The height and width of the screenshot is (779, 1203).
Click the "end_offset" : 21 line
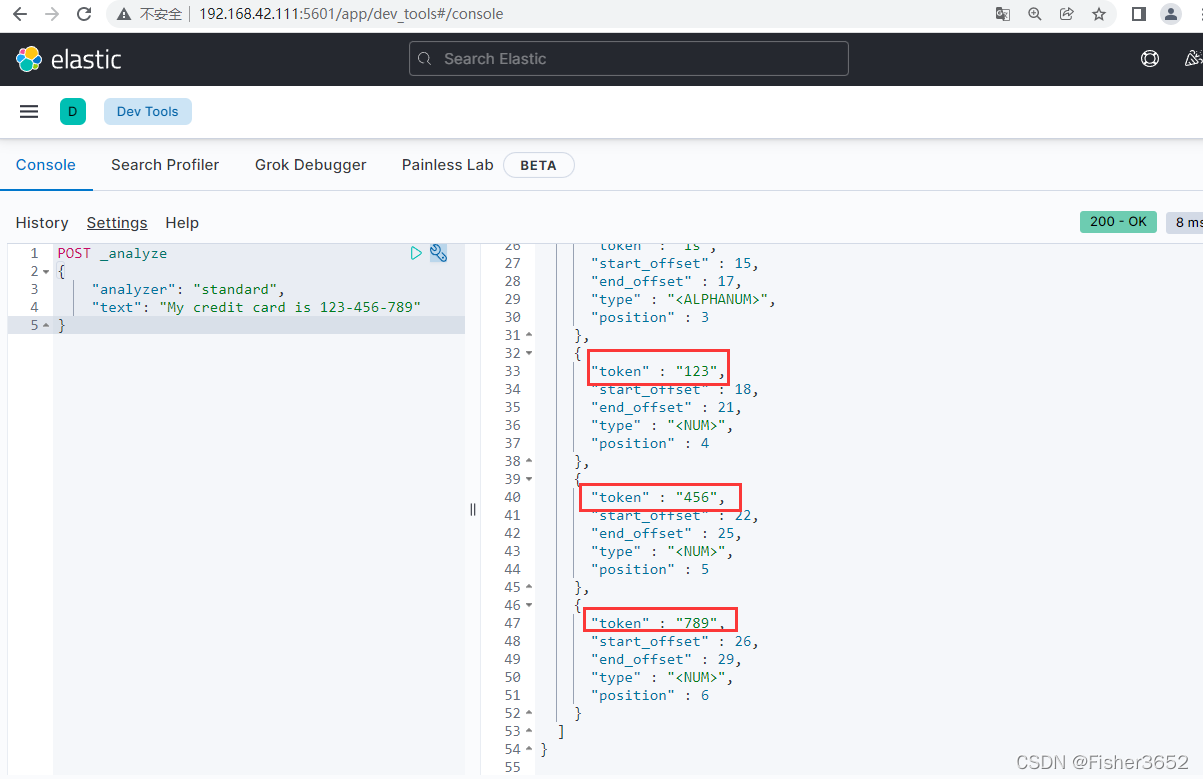666,407
